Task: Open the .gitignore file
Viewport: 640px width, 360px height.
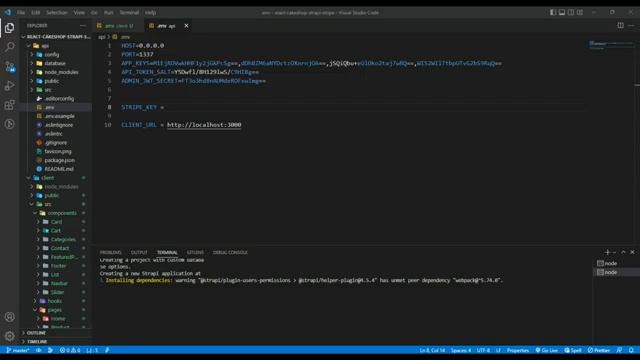Action: click(x=56, y=142)
